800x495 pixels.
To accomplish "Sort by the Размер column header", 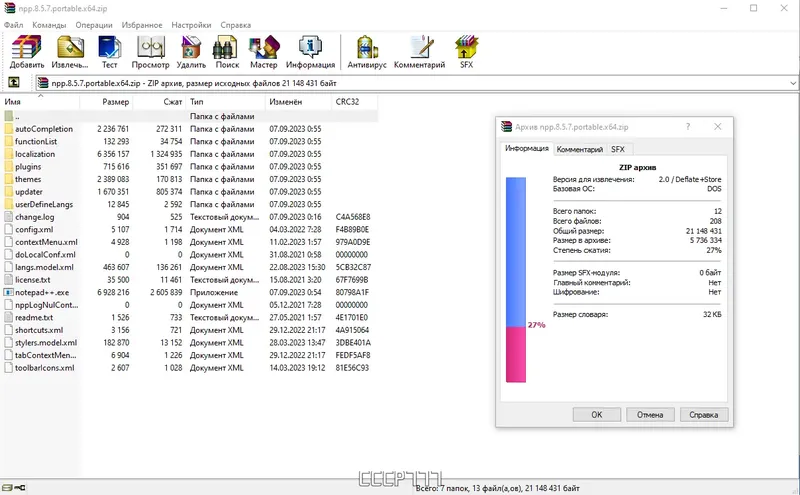I will 106,102.
